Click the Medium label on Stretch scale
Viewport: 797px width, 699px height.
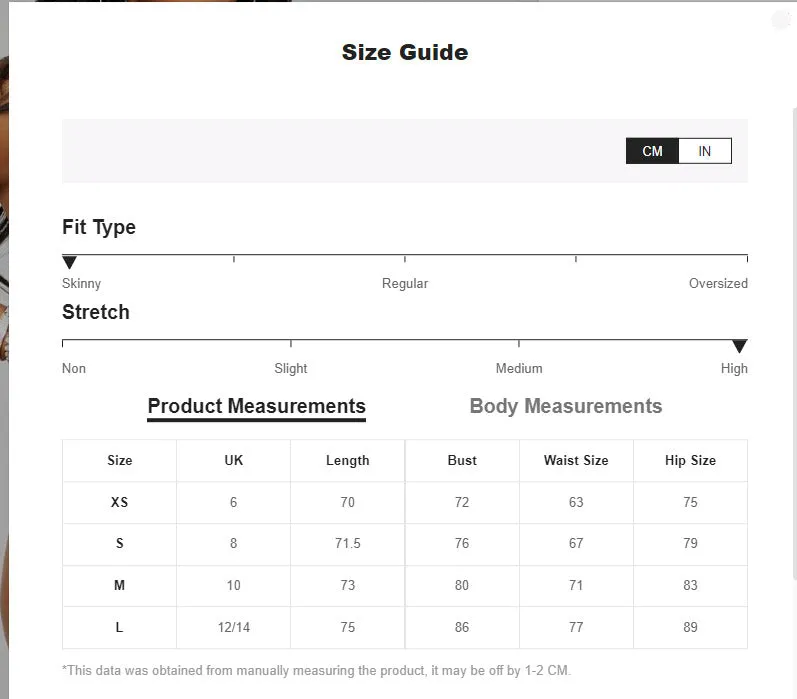(x=519, y=368)
